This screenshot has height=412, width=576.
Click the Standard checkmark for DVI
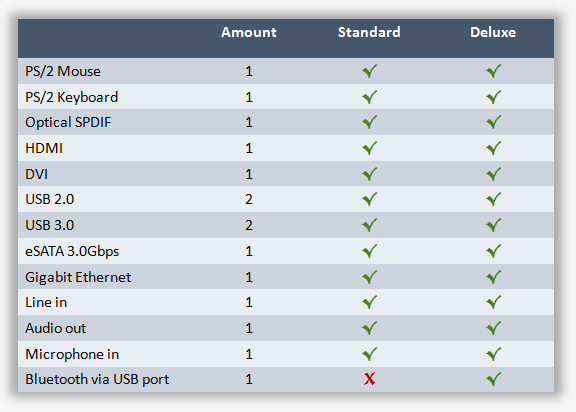coord(370,174)
